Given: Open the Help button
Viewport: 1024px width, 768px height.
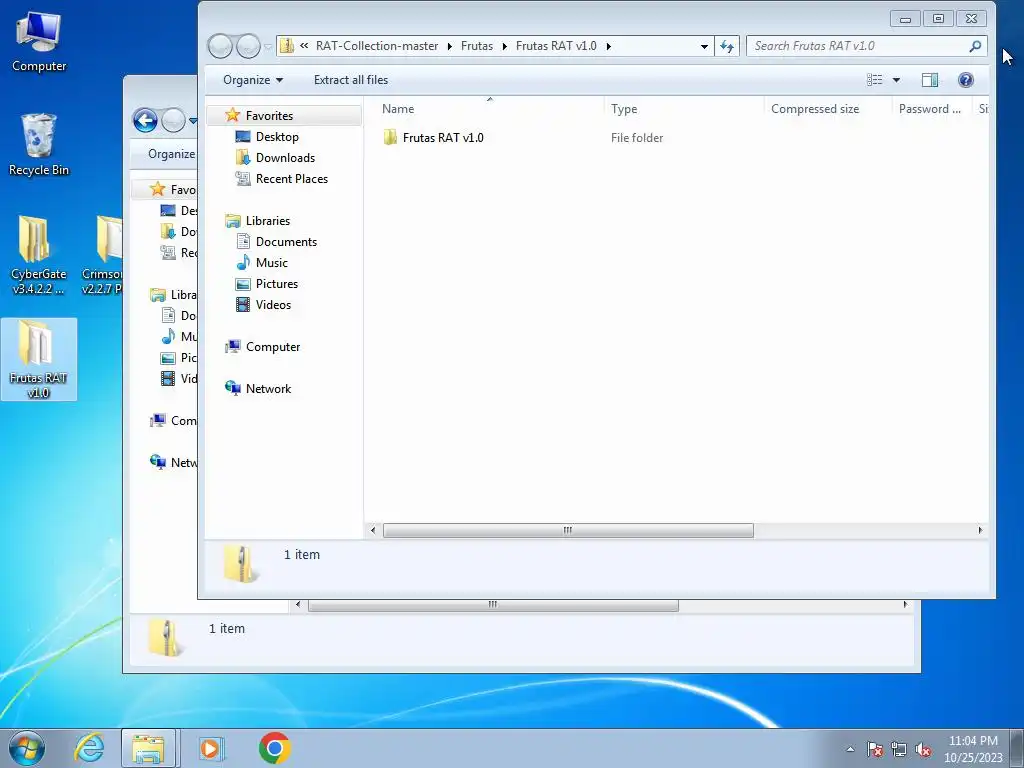Looking at the screenshot, I should tap(965, 80).
